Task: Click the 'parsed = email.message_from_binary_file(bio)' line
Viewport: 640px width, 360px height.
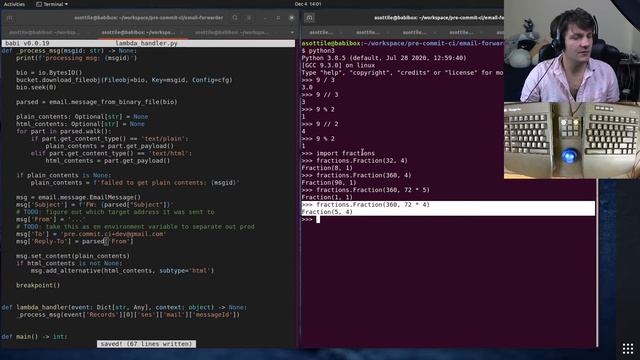Action: click(97, 102)
